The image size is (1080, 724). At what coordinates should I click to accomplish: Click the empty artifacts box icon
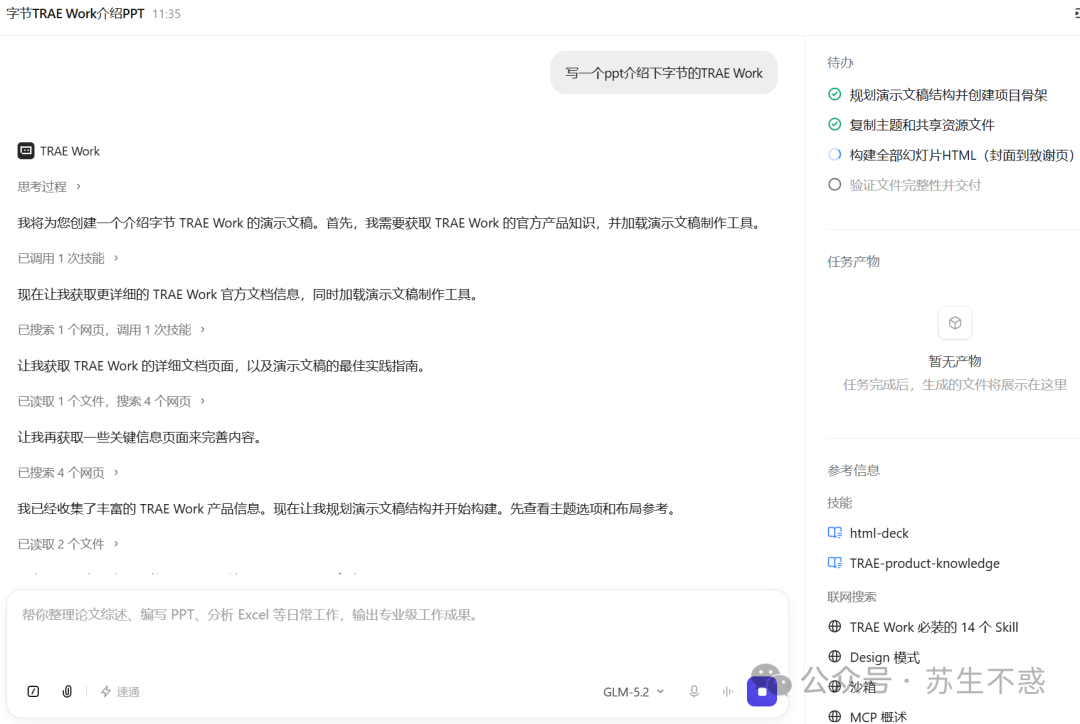pyautogui.click(x=955, y=323)
